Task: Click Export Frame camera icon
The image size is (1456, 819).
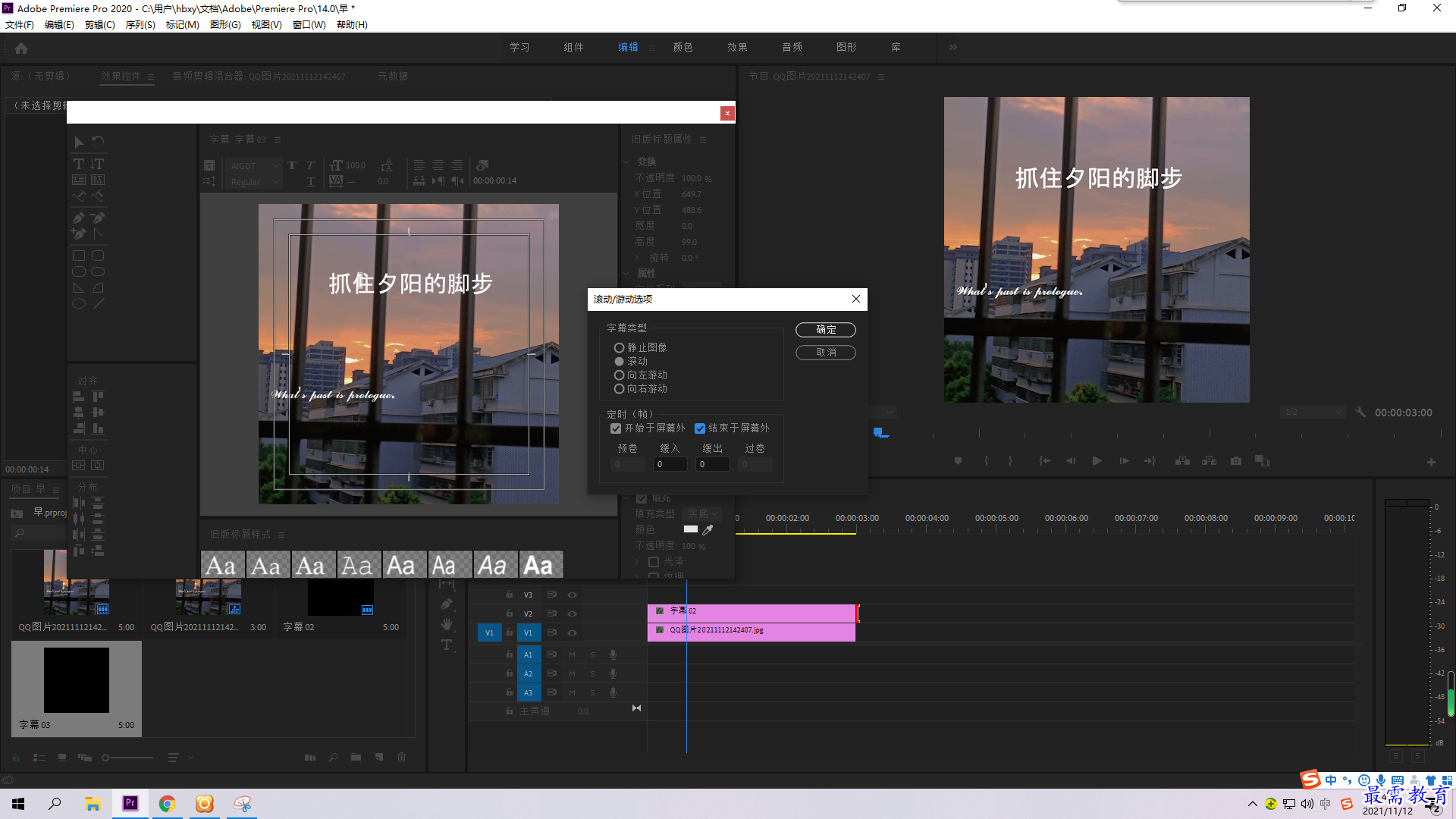Action: 1236,461
